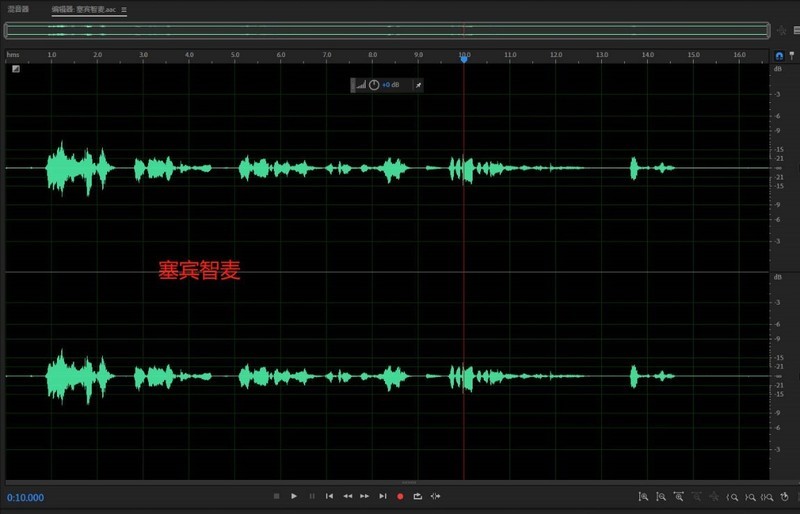
Task: Zoom out amplitude icon
Action: [661, 496]
